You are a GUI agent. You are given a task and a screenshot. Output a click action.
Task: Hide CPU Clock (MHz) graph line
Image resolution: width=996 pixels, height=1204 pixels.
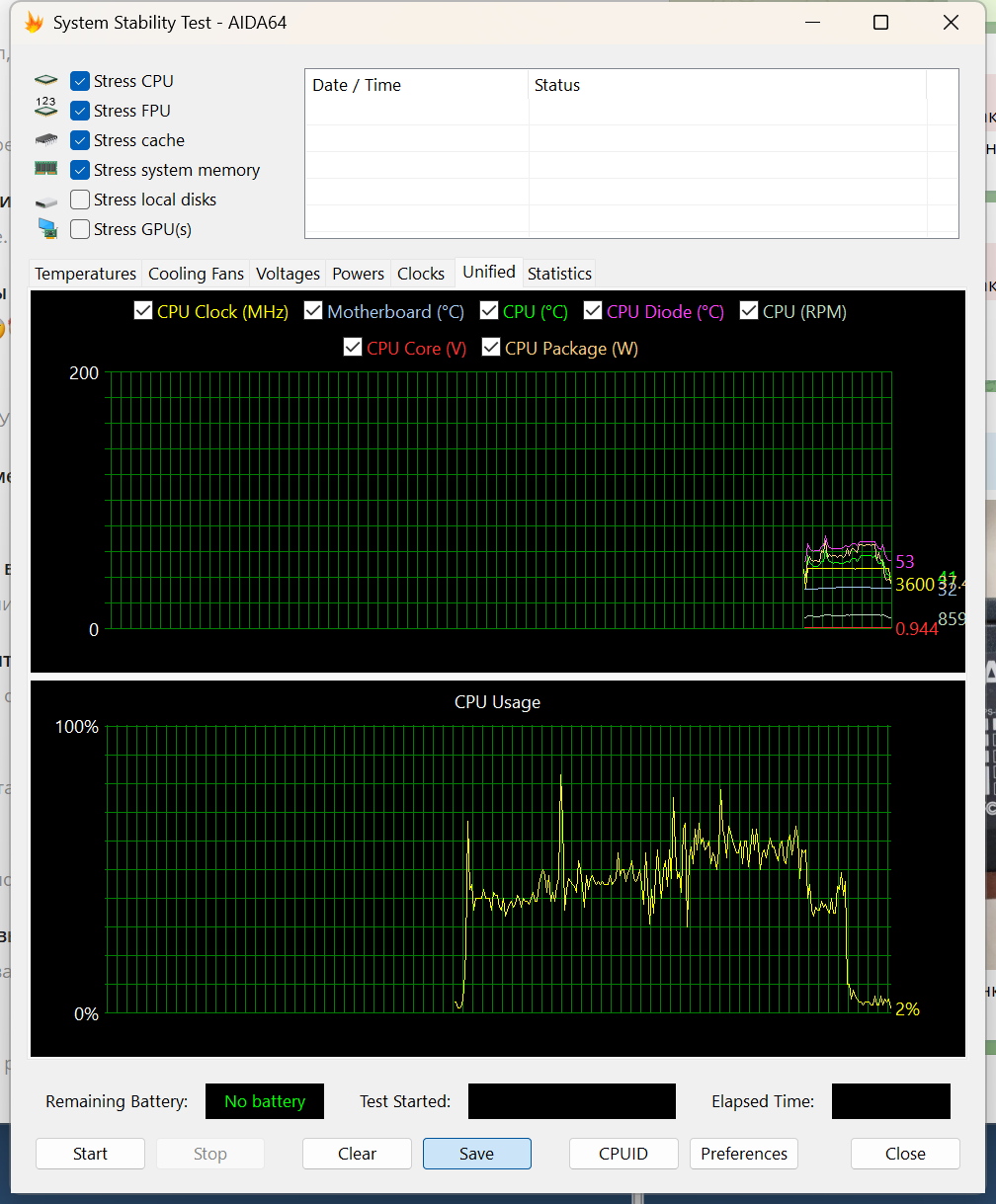pyautogui.click(x=143, y=311)
